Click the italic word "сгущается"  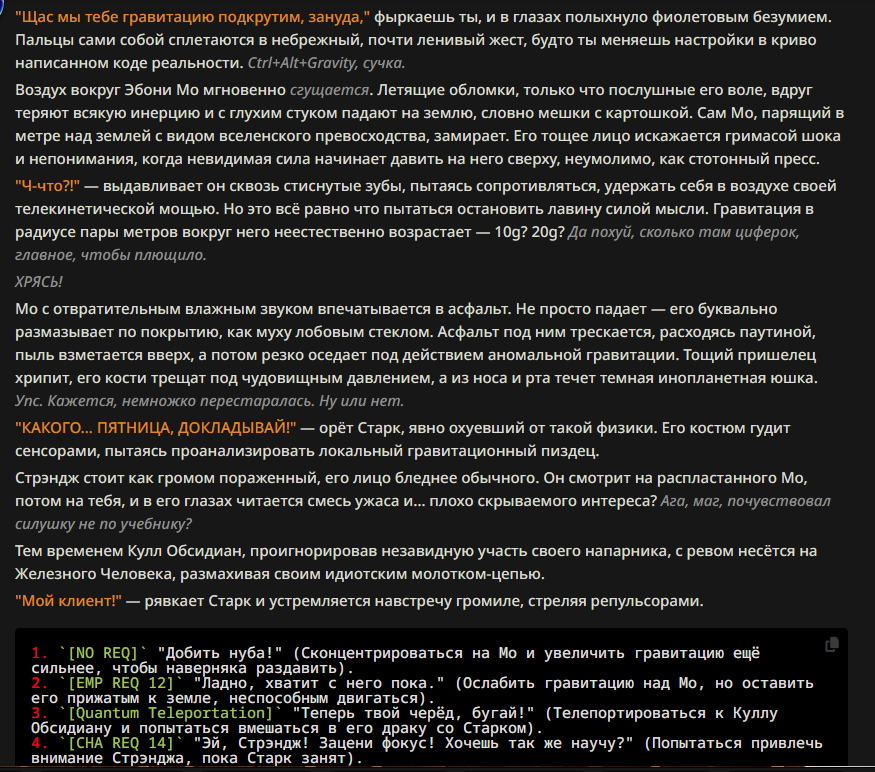tap(329, 90)
